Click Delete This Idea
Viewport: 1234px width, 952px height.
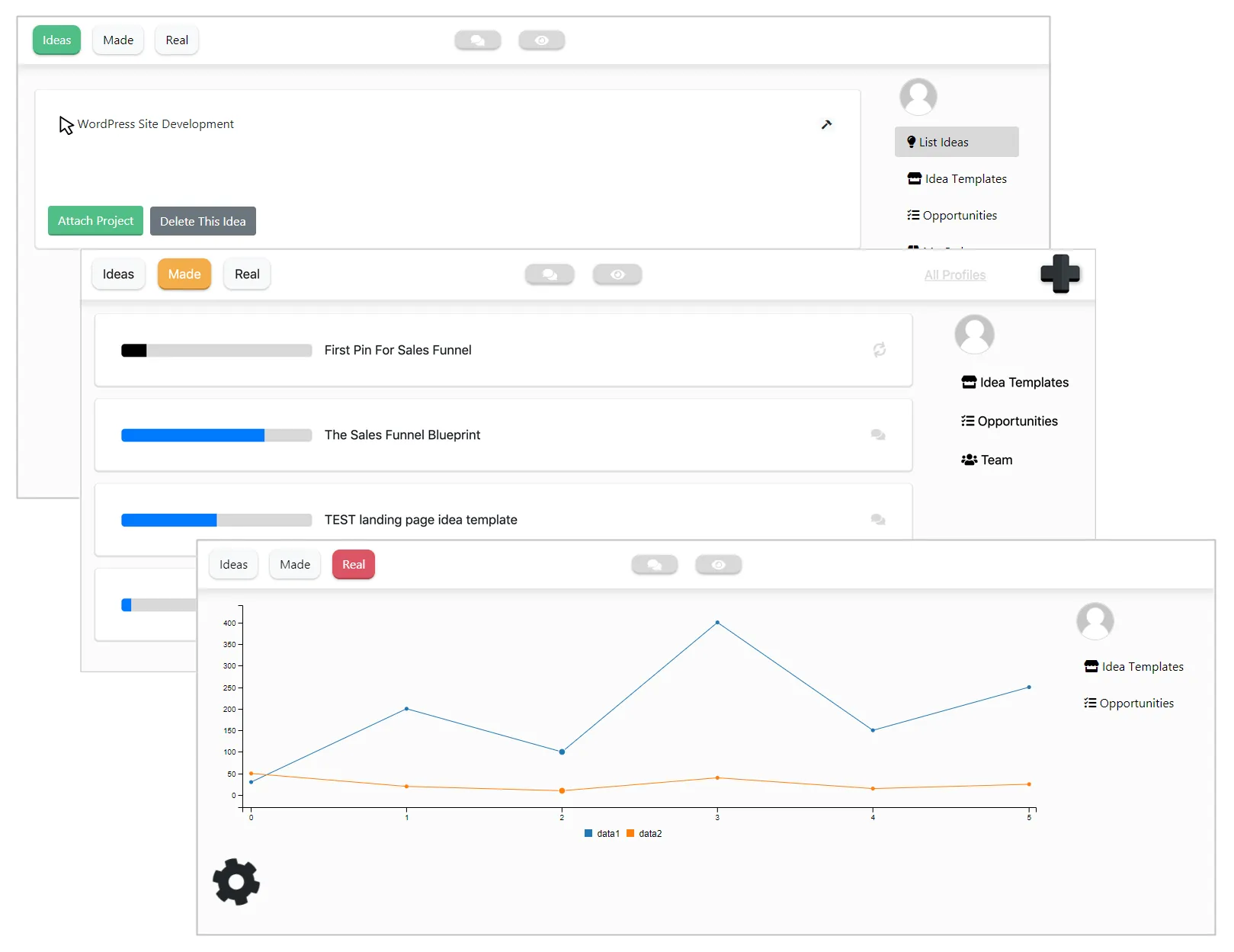pos(203,220)
